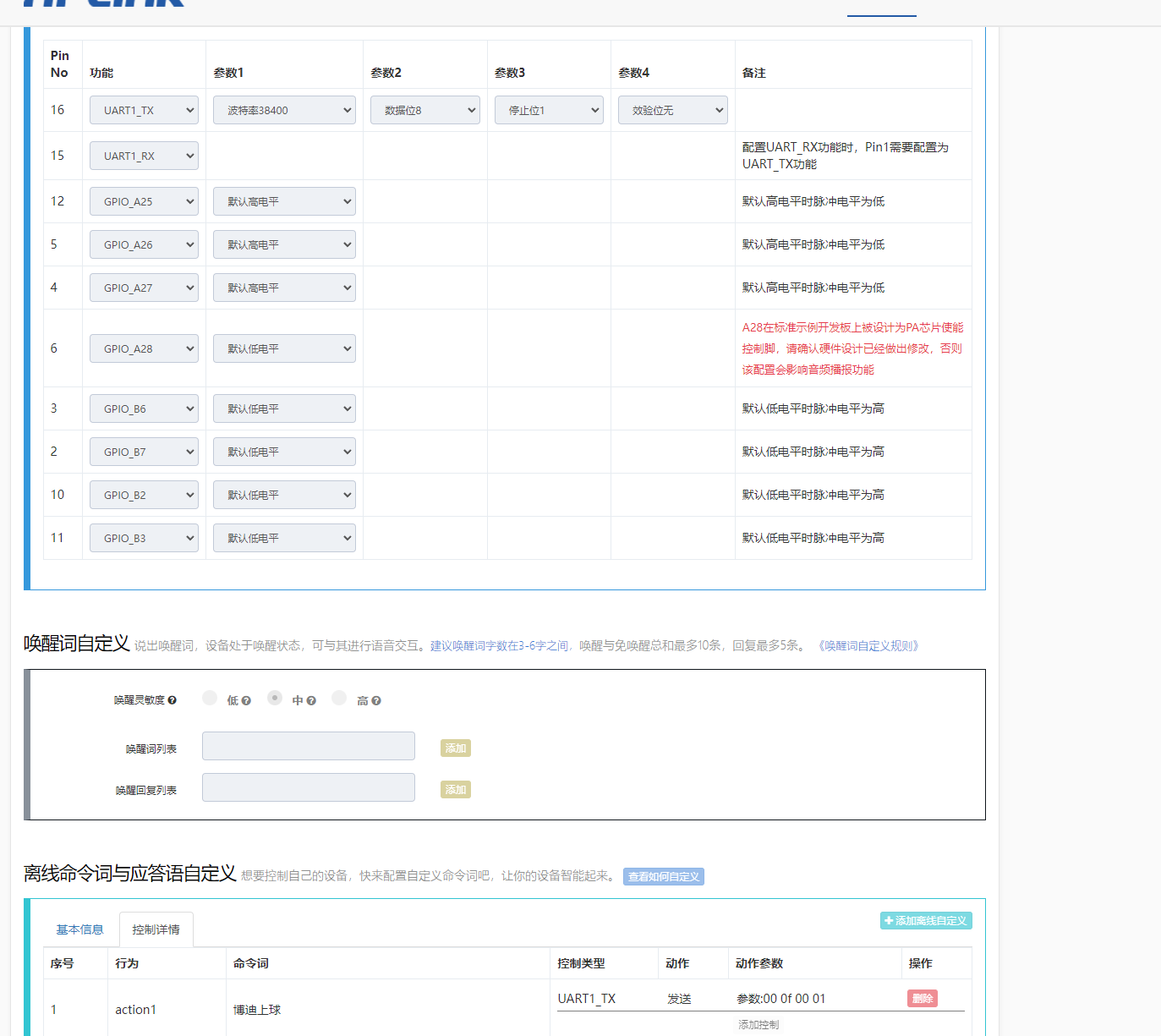Screen dimensions: 1161x1036
Task: Open the 波特率38400 baud rate dropdown
Action: (284, 110)
